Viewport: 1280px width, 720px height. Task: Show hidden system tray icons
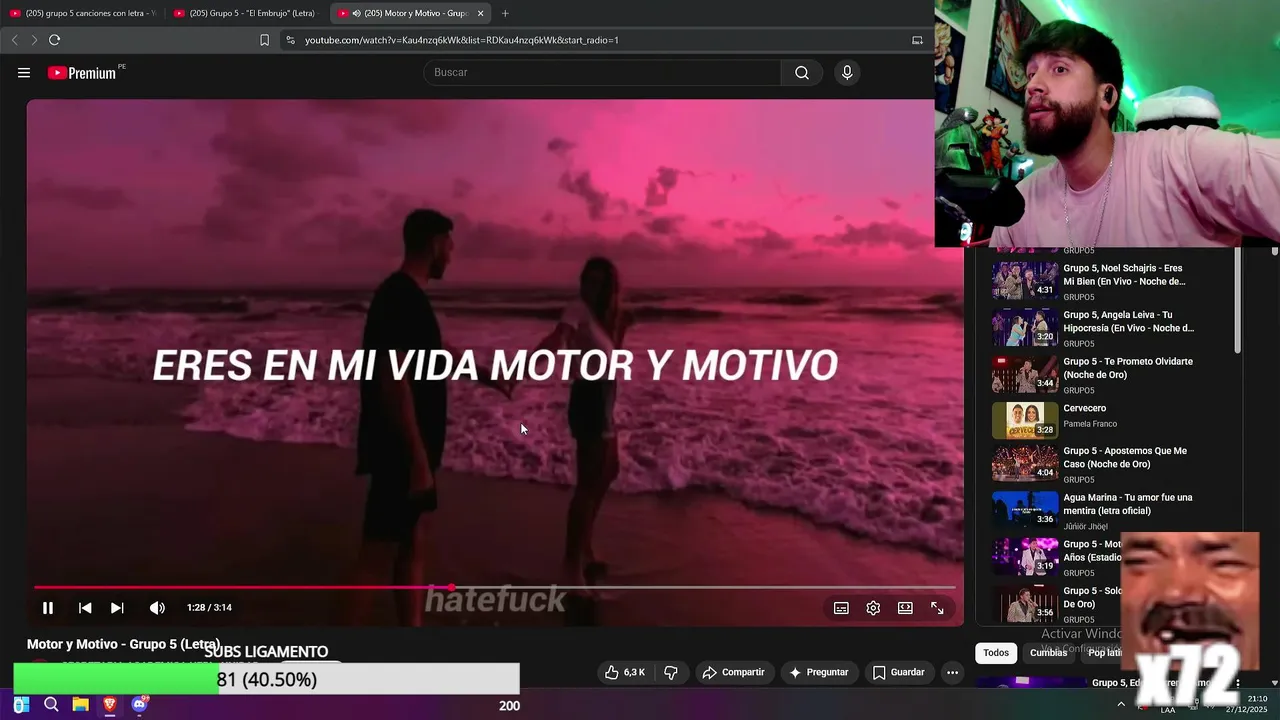tap(1120, 704)
